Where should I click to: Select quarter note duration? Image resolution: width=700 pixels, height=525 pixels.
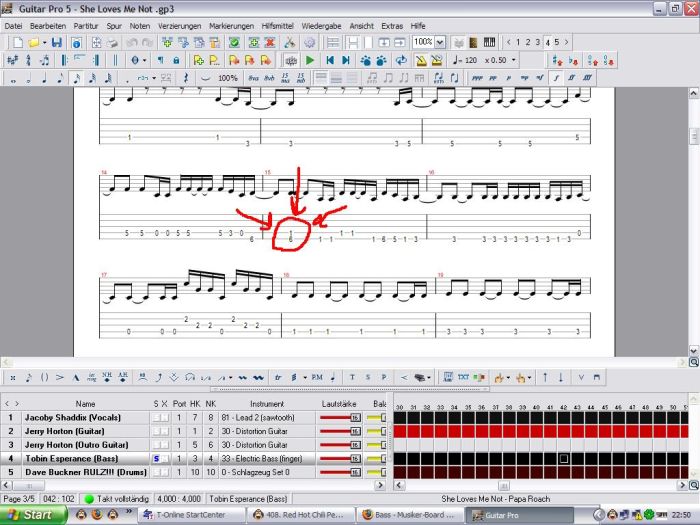pyautogui.click(x=44, y=79)
